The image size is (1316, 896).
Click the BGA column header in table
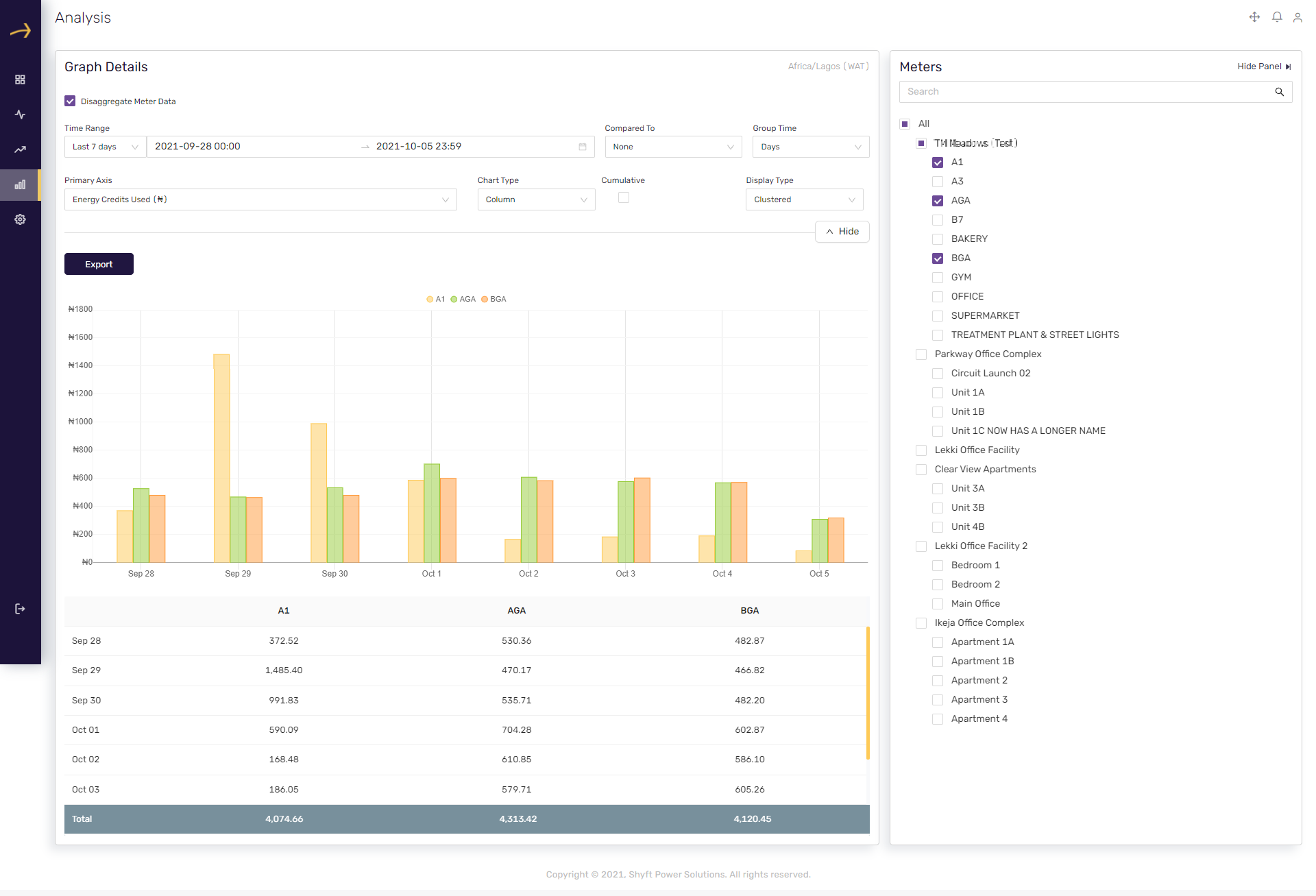tap(750, 611)
